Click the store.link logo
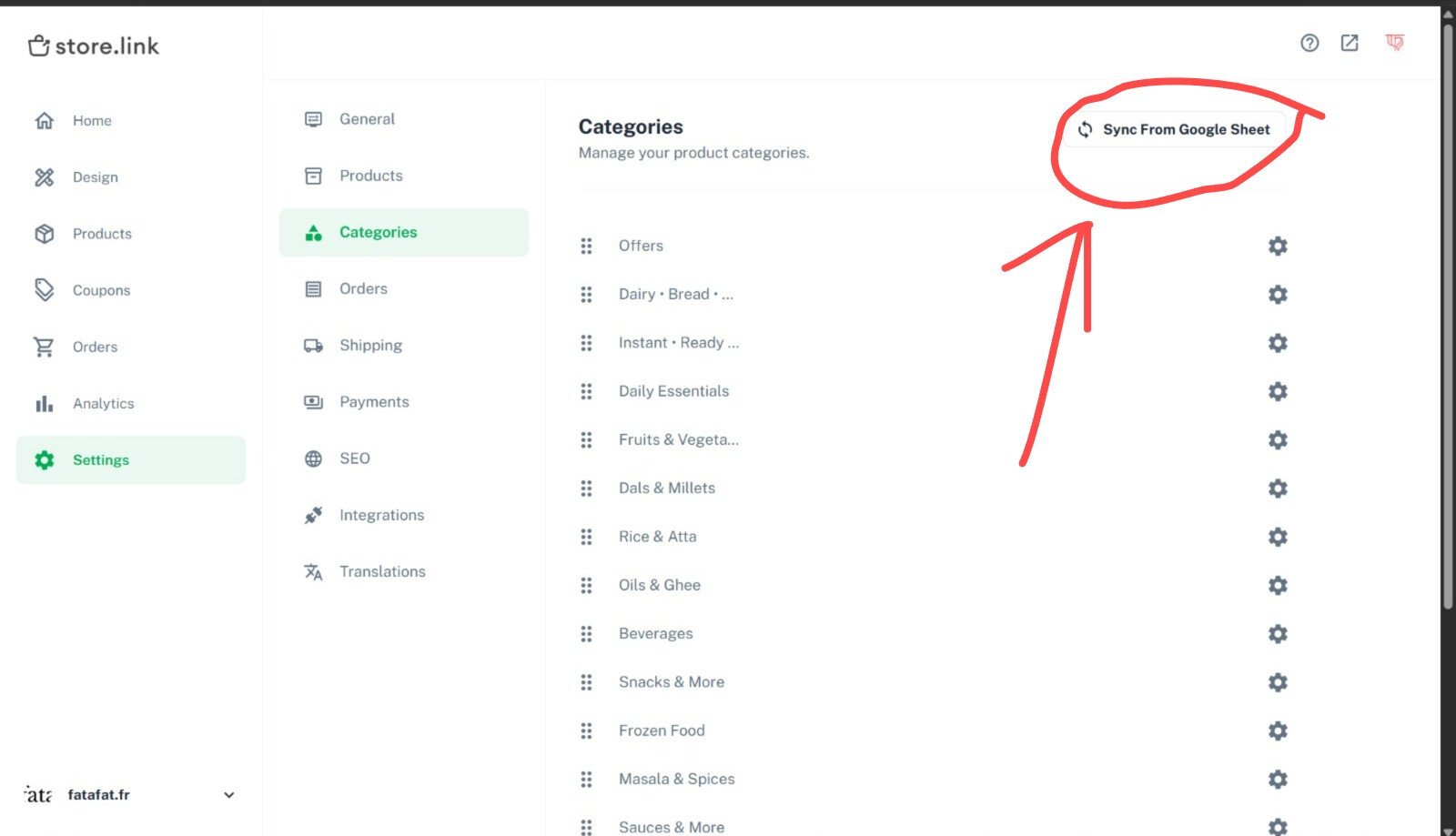The image size is (1456, 836). click(94, 45)
